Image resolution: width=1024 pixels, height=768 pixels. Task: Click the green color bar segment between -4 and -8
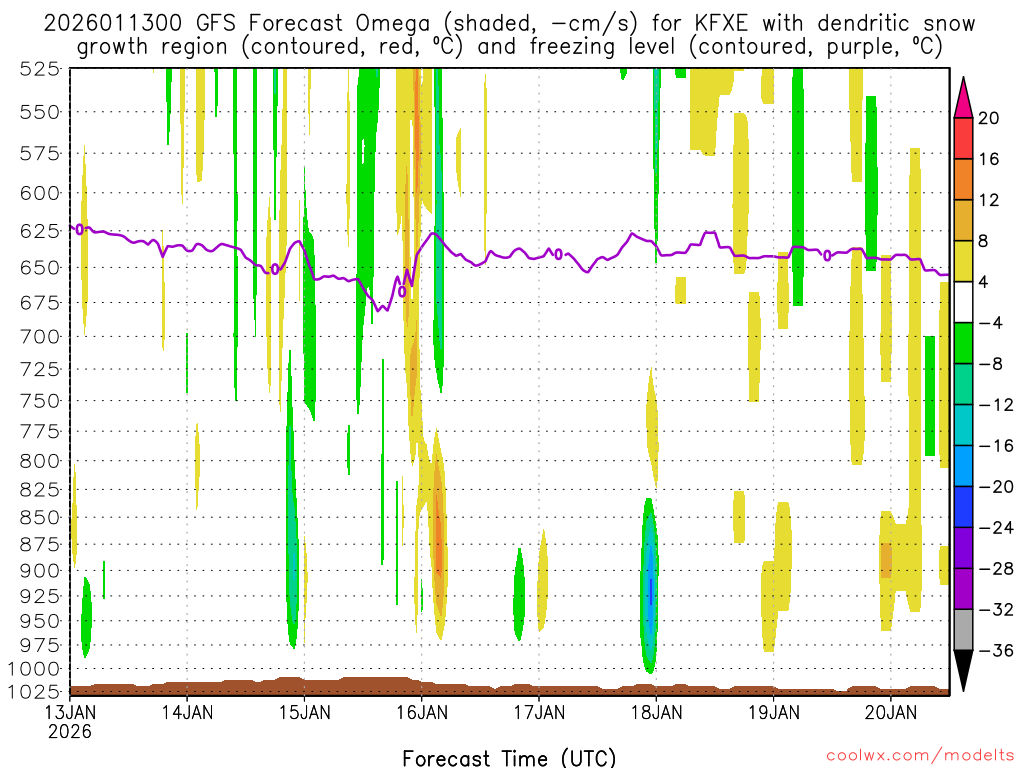(x=963, y=344)
